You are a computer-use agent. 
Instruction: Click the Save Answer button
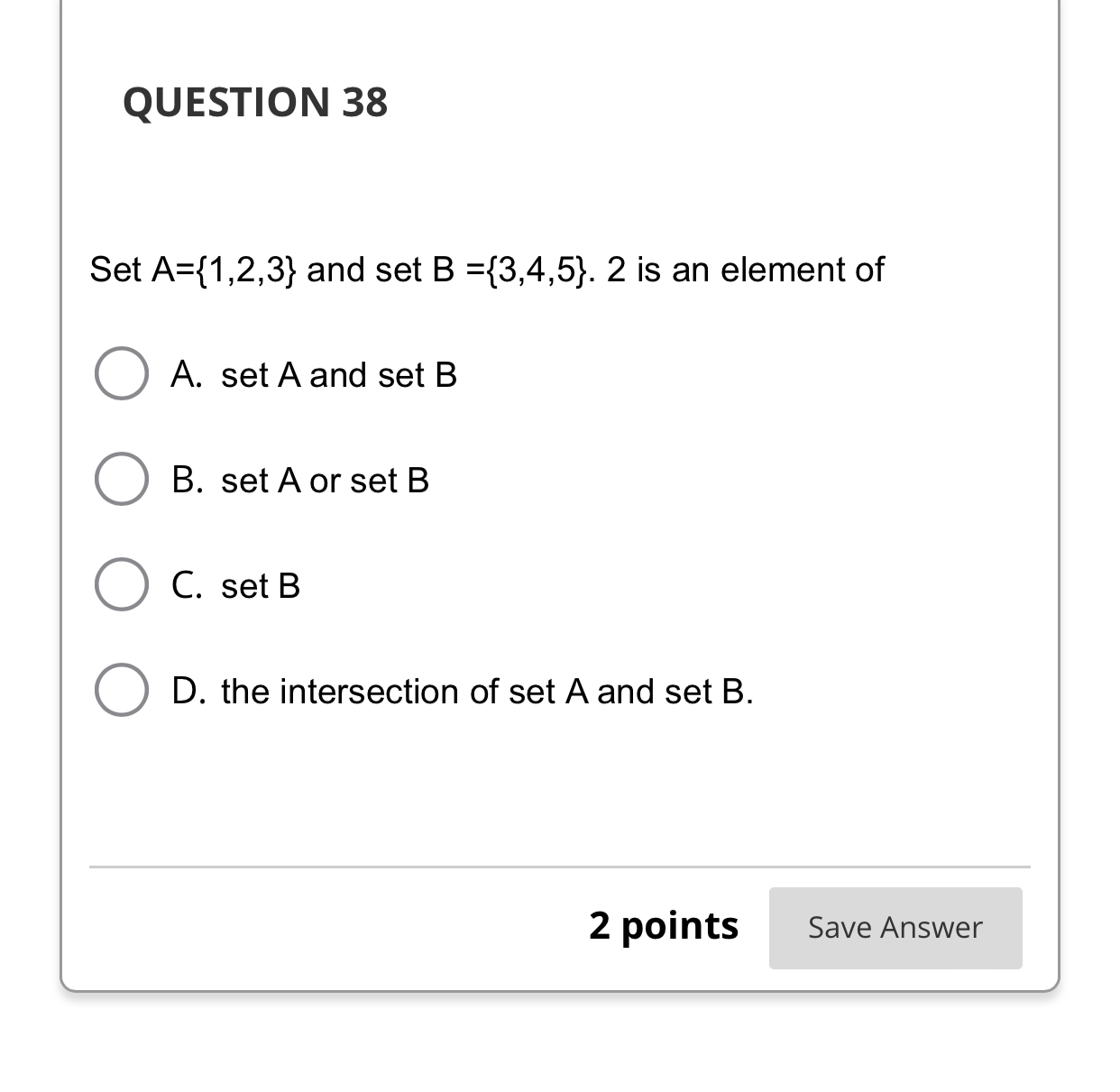coord(895,927)
